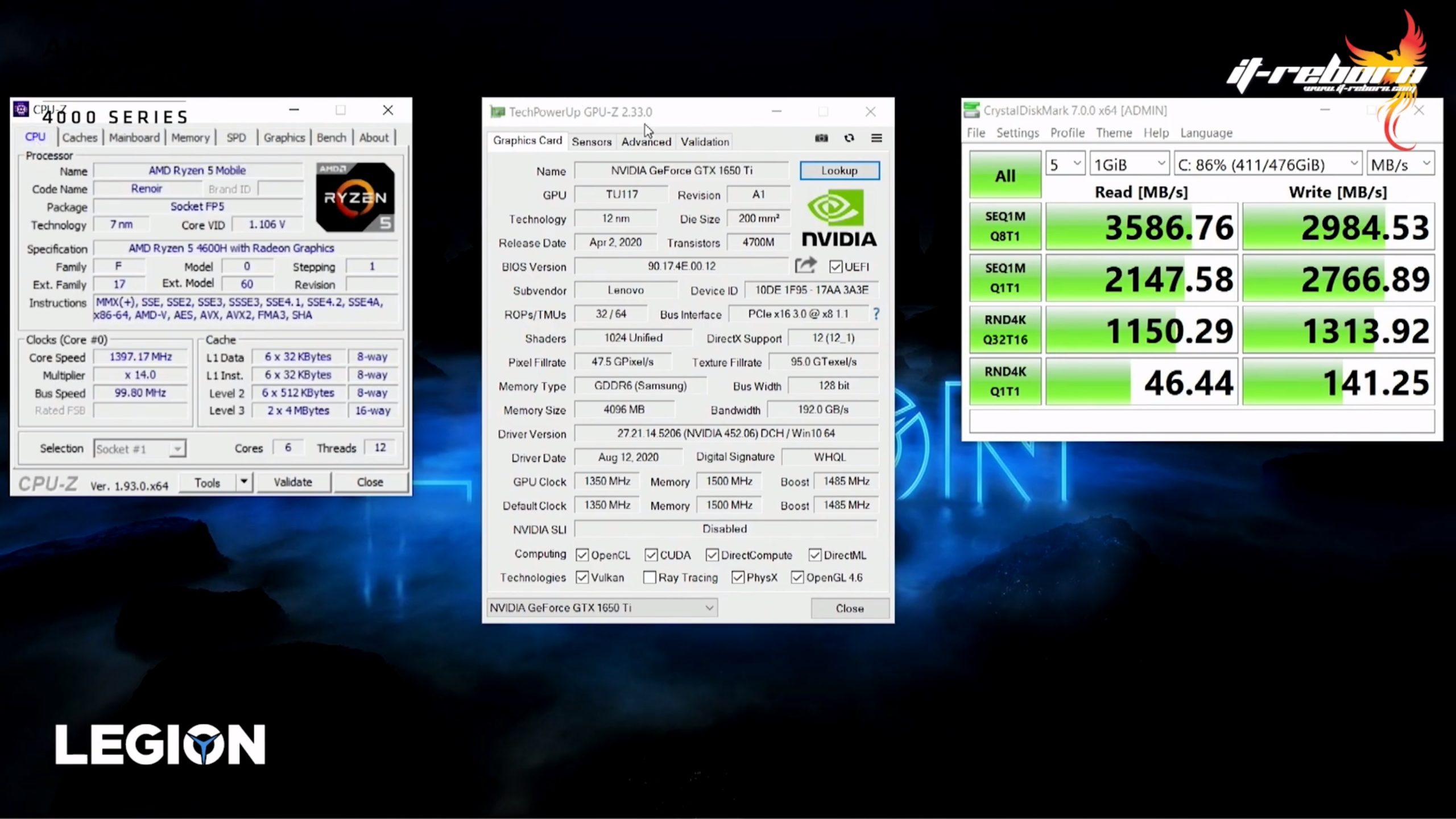The height and width of the screenshot is (819, 1456).
Task: Click the BIOS share/export arrow icon
Action: (805, 266)
